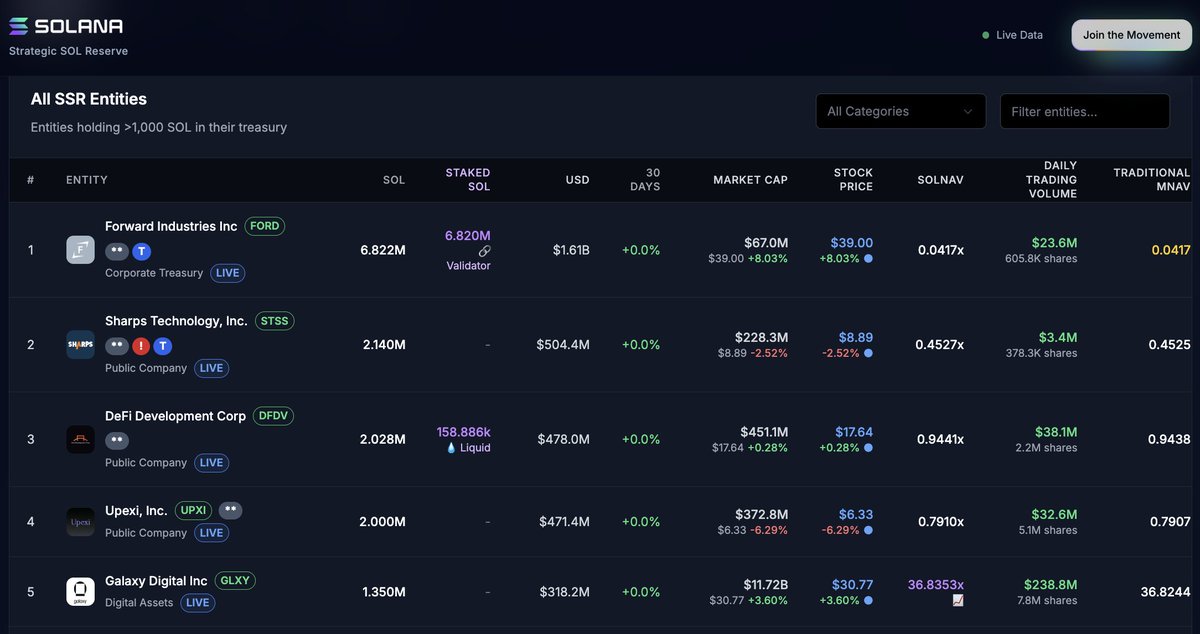Screen dimensions: 1200x634
Task: Click the chart icon under Galaxy Digital SOLNAV
Action: pos(958,600)
